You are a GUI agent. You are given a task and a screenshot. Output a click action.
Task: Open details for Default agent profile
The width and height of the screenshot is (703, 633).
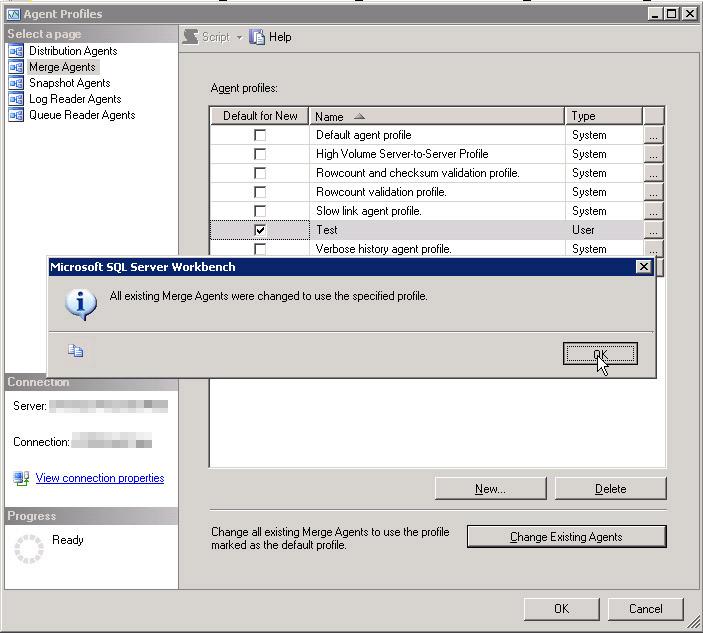pyautogui.click(x=653, y=135)
